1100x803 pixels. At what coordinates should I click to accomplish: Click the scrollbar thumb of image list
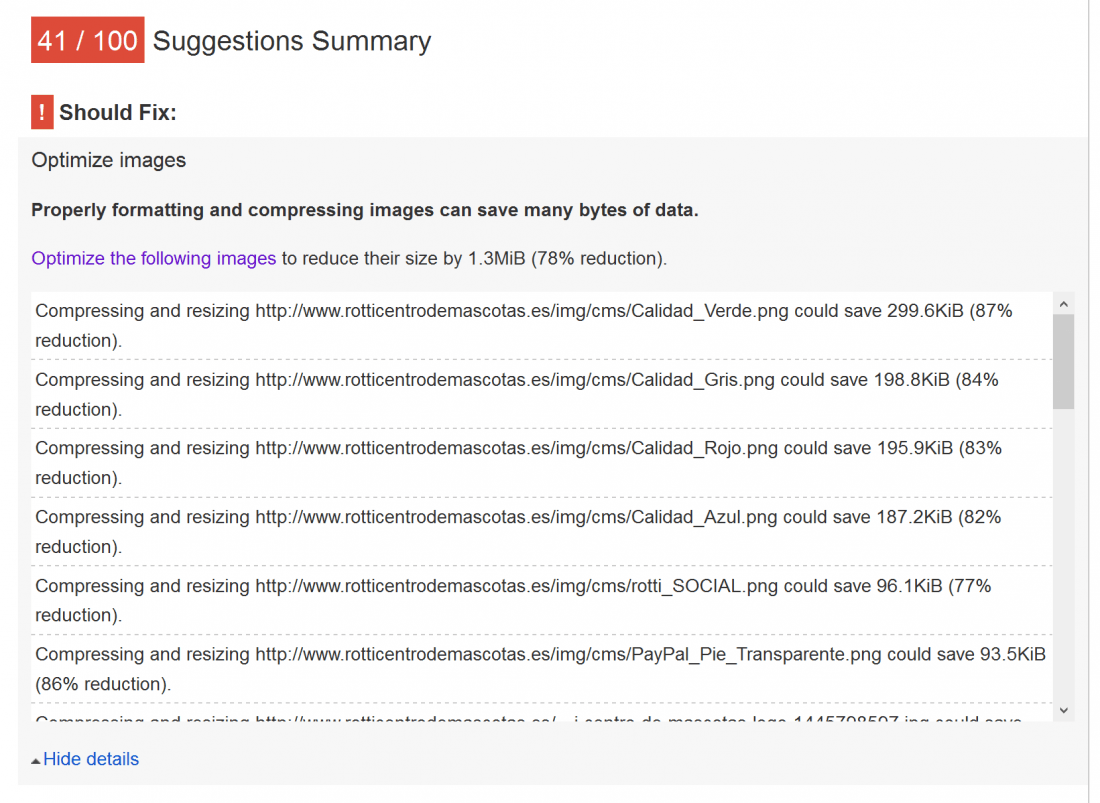pos(1064,361)
